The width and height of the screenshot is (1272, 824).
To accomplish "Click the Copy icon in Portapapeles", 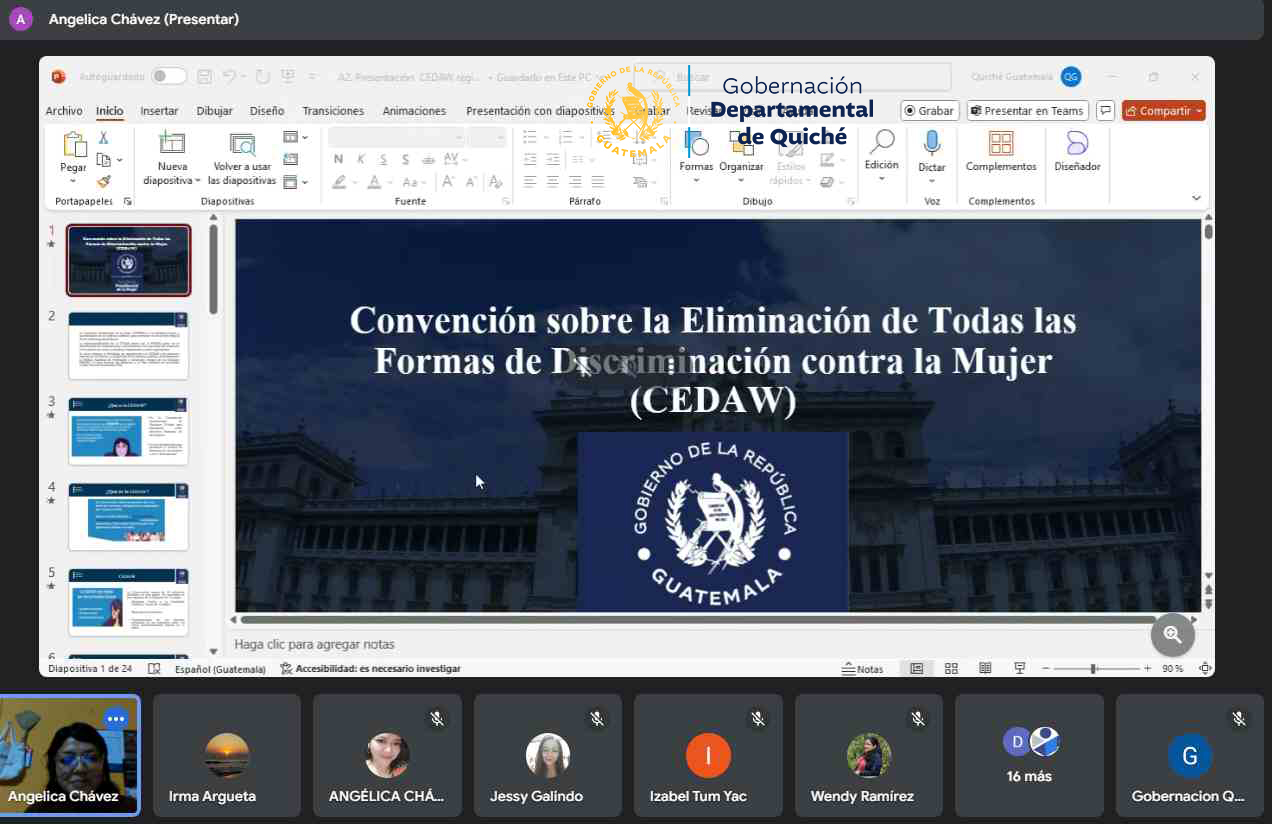I will [x=103, y=160].
